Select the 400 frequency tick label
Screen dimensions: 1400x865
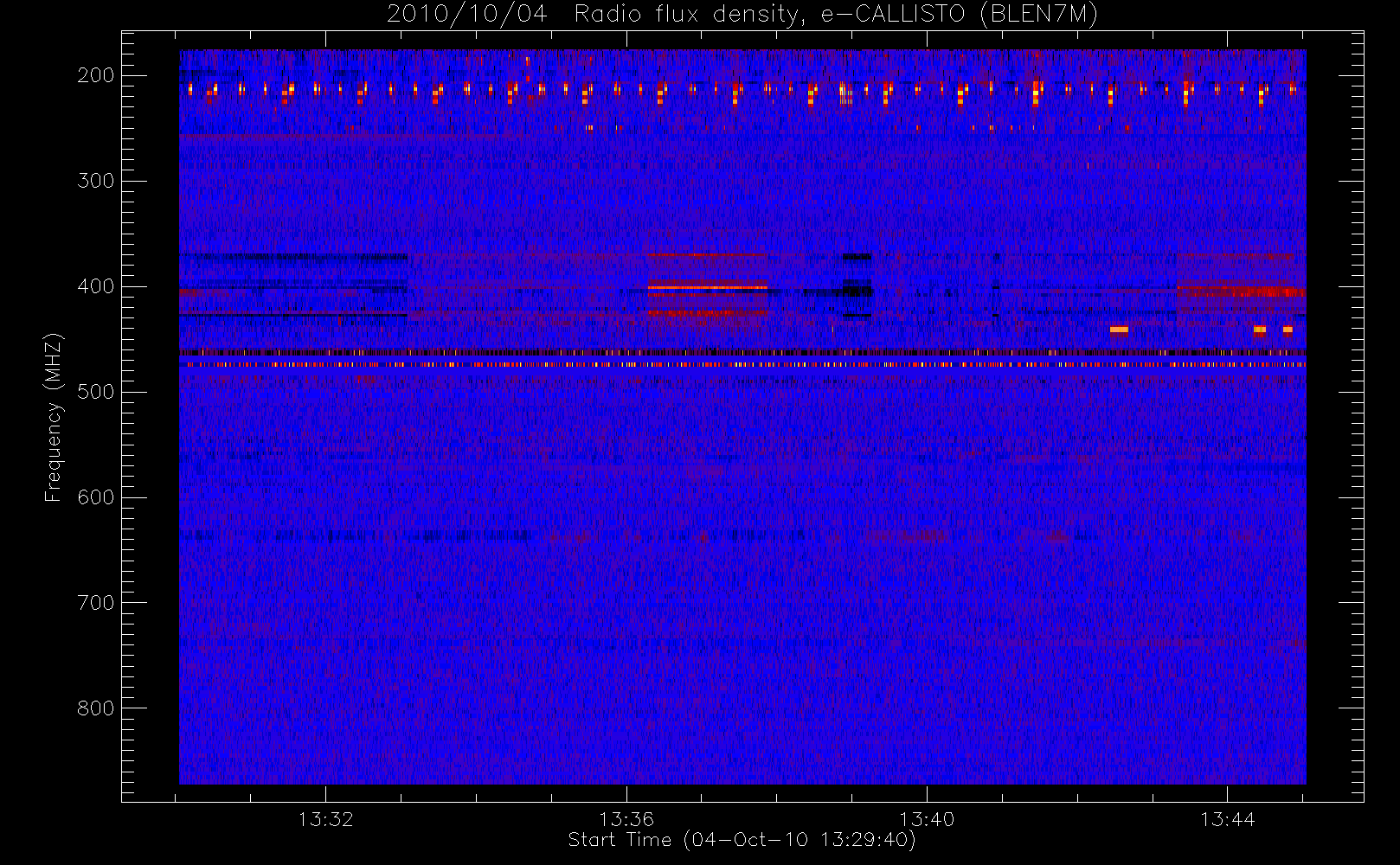95,286
